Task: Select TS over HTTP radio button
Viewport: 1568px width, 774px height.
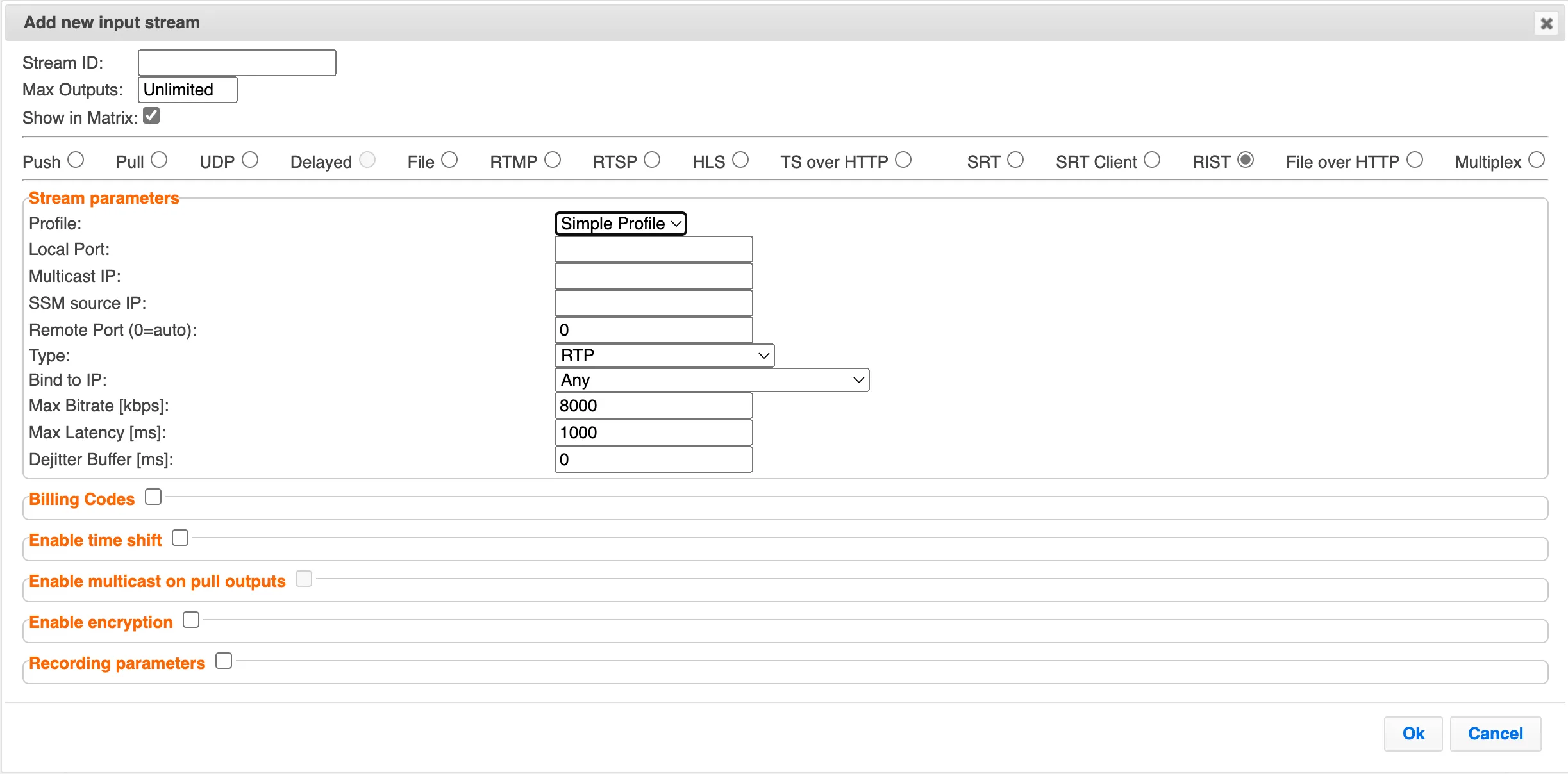Action: click(x=903, y=160)
